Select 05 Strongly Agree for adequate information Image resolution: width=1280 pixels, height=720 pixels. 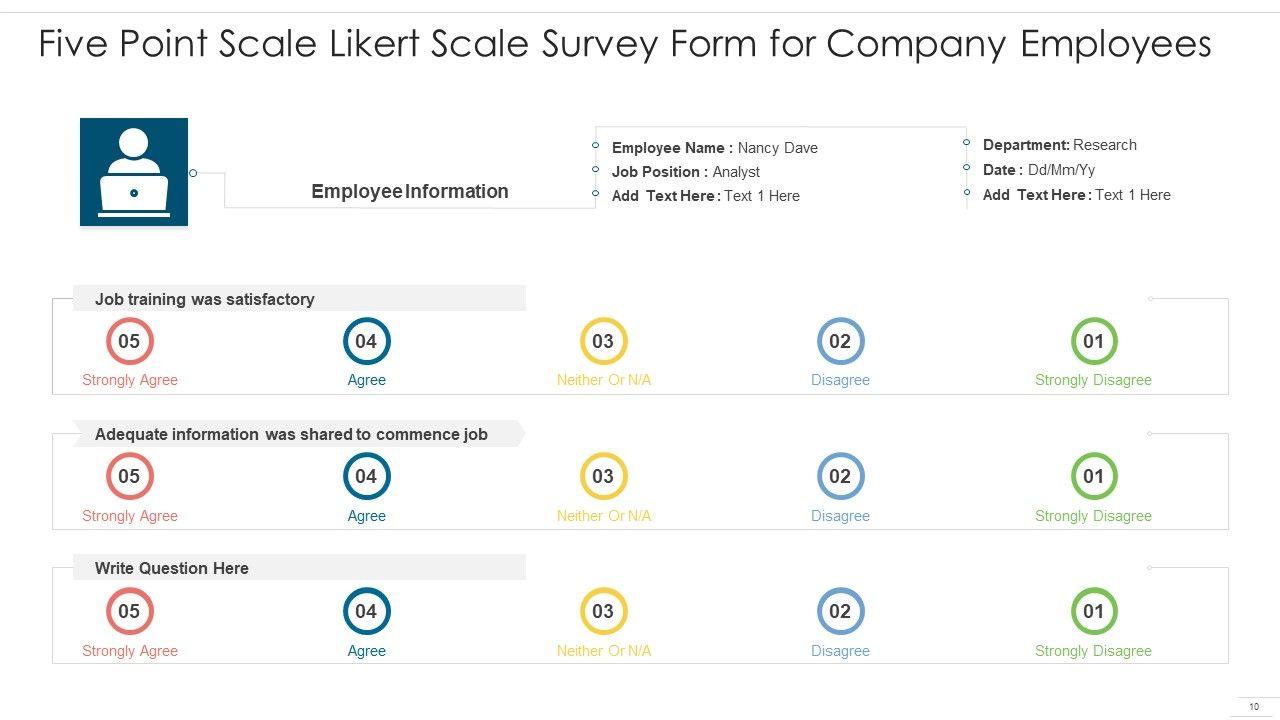coord(130,477)
